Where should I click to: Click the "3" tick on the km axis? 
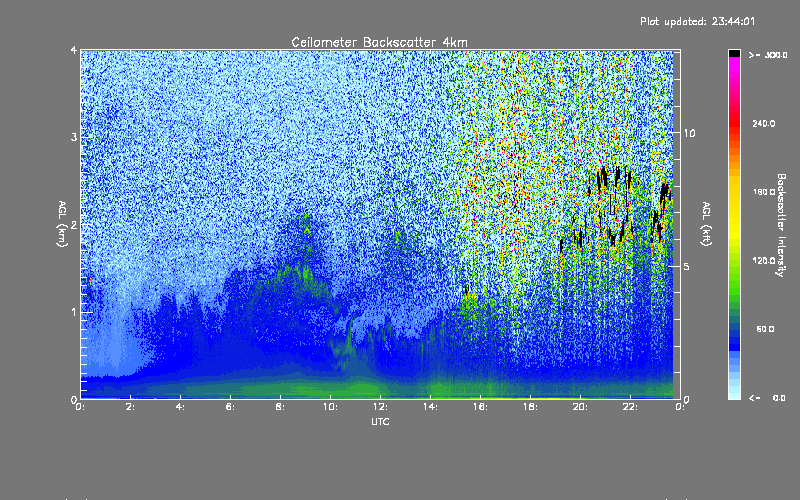[74, 137]
